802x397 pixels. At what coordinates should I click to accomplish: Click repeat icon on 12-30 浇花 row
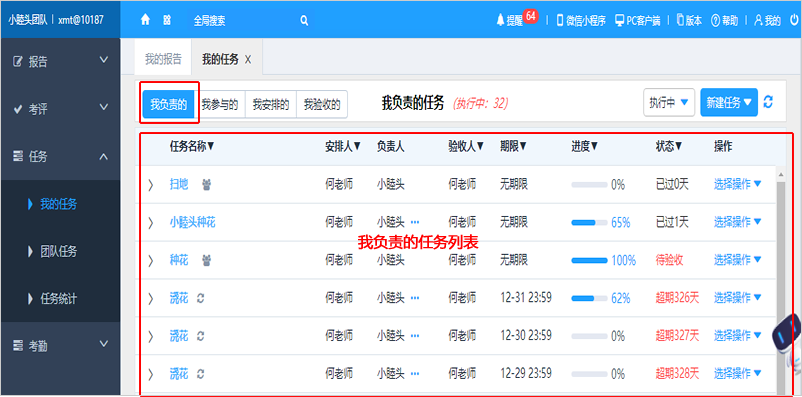[200, 336]
